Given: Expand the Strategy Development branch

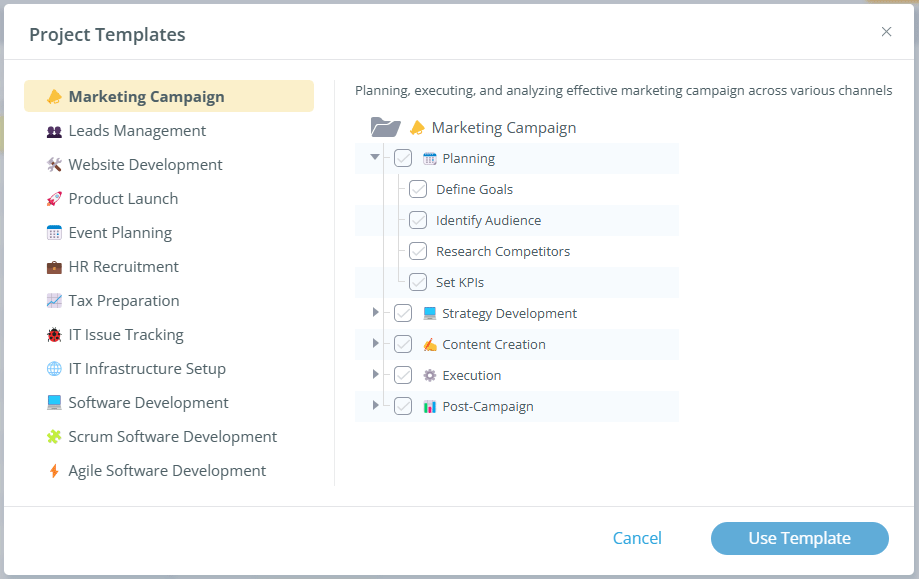Looking at the screenshot, I should click(375, 313).
